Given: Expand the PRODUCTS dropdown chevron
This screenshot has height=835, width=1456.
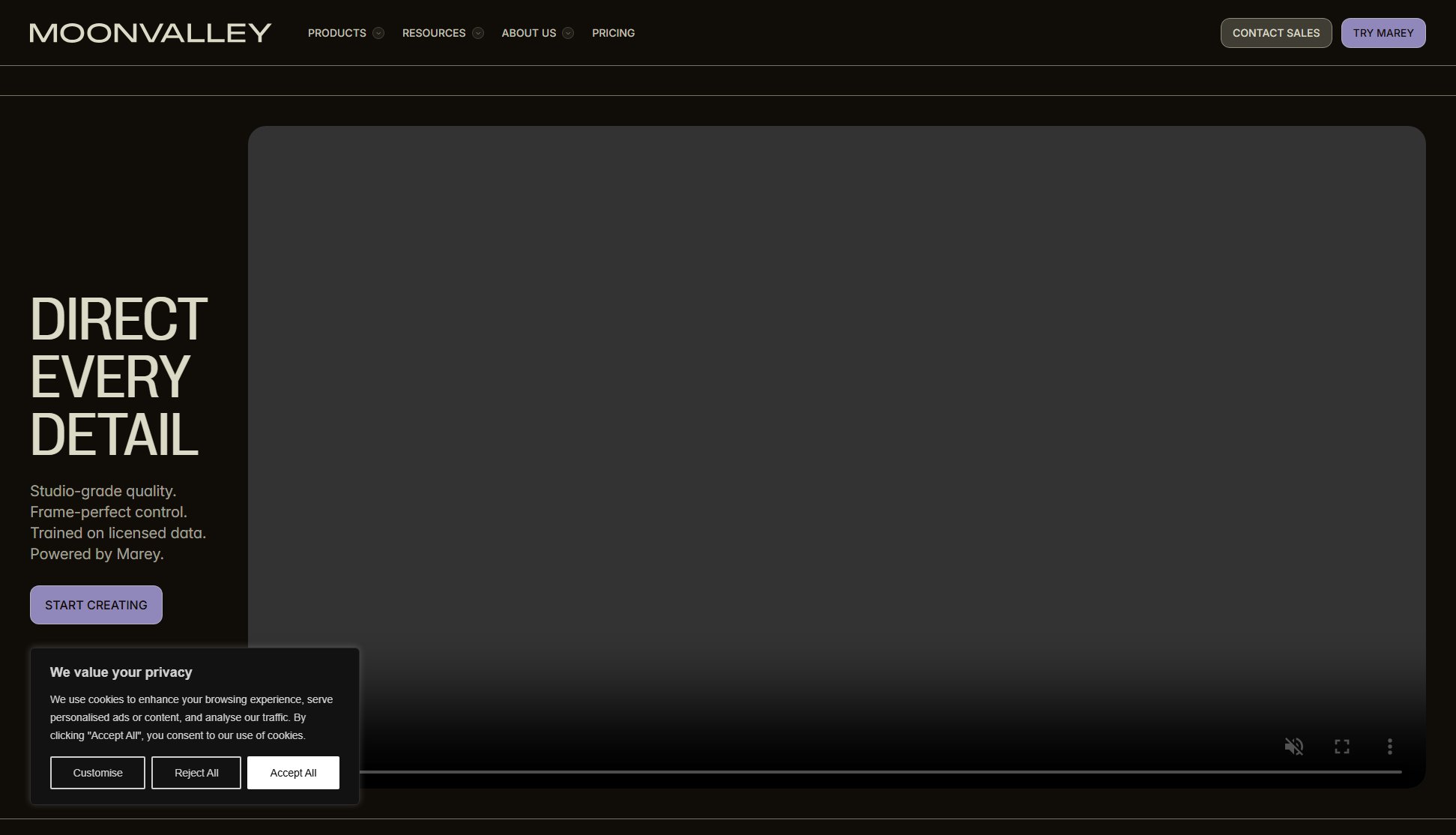Looking at the screenshot, I should click(x=378, y=33).
